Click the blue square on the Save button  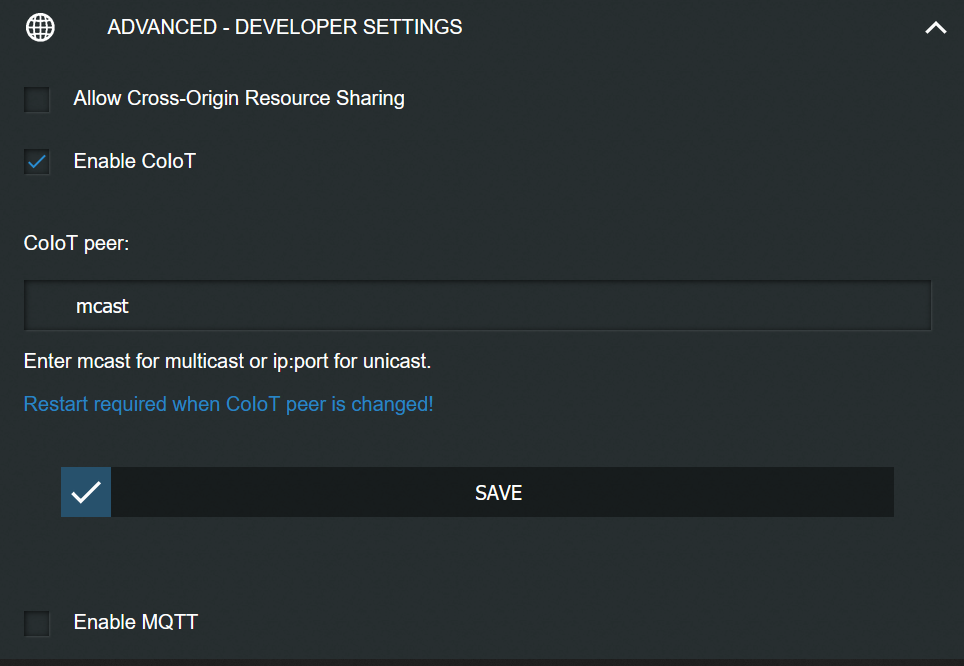click(x=86, y=492)
